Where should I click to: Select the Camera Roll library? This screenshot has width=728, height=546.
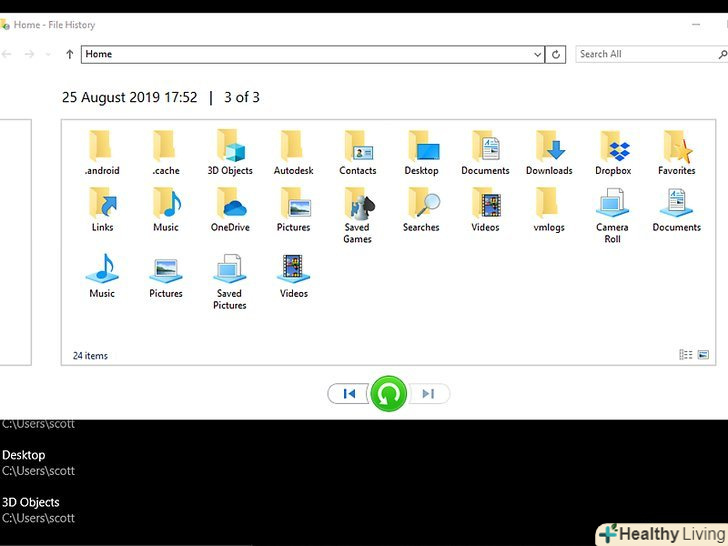pyautogui.click(x=612, y=214)
